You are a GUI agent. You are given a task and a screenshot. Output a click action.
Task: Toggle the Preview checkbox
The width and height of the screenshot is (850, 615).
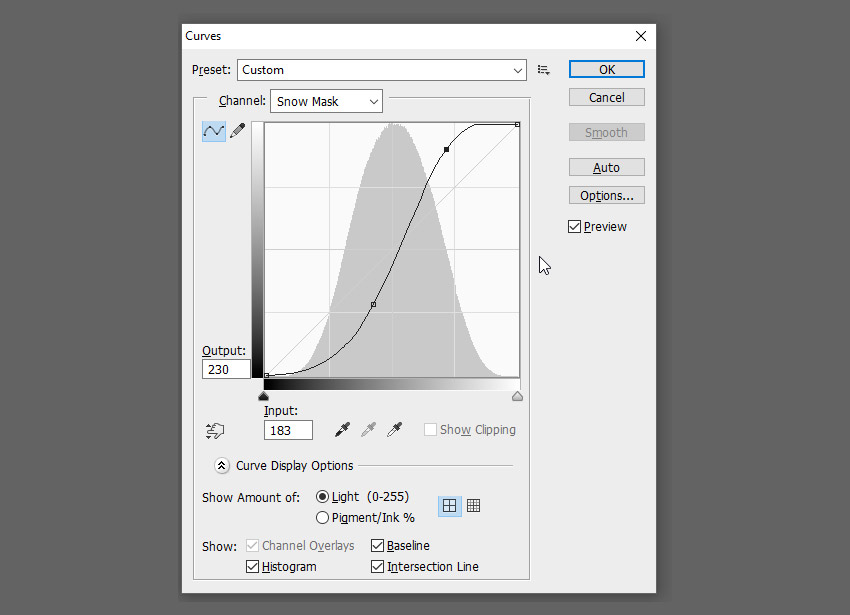click(574, 227)
